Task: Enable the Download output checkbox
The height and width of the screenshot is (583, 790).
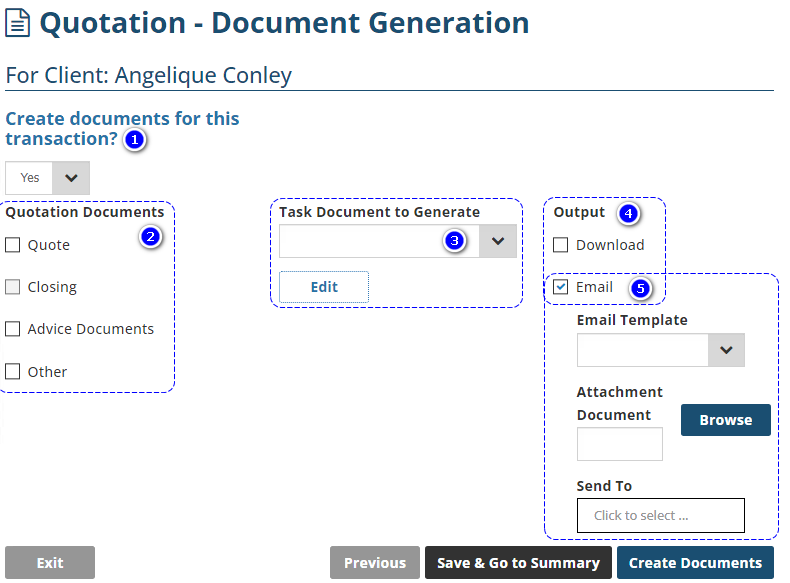Action: pyautogui.click(x=561, y=245)
